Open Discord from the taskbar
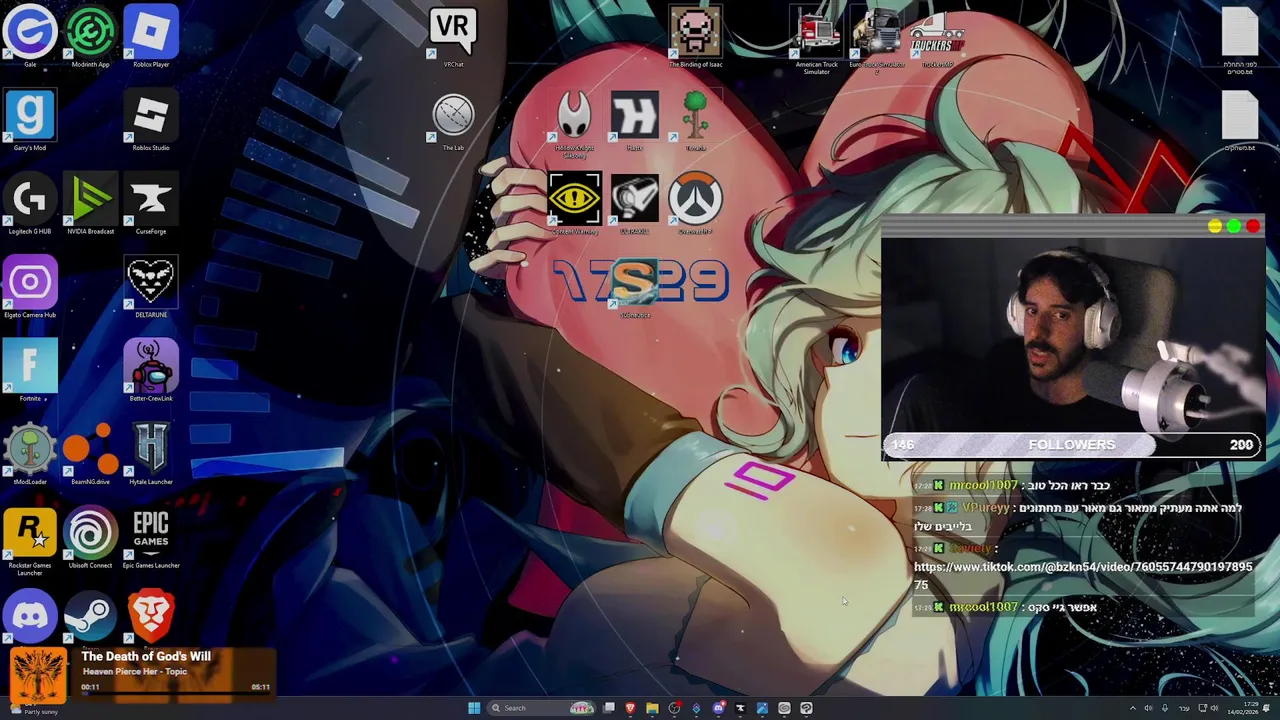This screenshot has height=720, width=1280. (x=718, y=708)
